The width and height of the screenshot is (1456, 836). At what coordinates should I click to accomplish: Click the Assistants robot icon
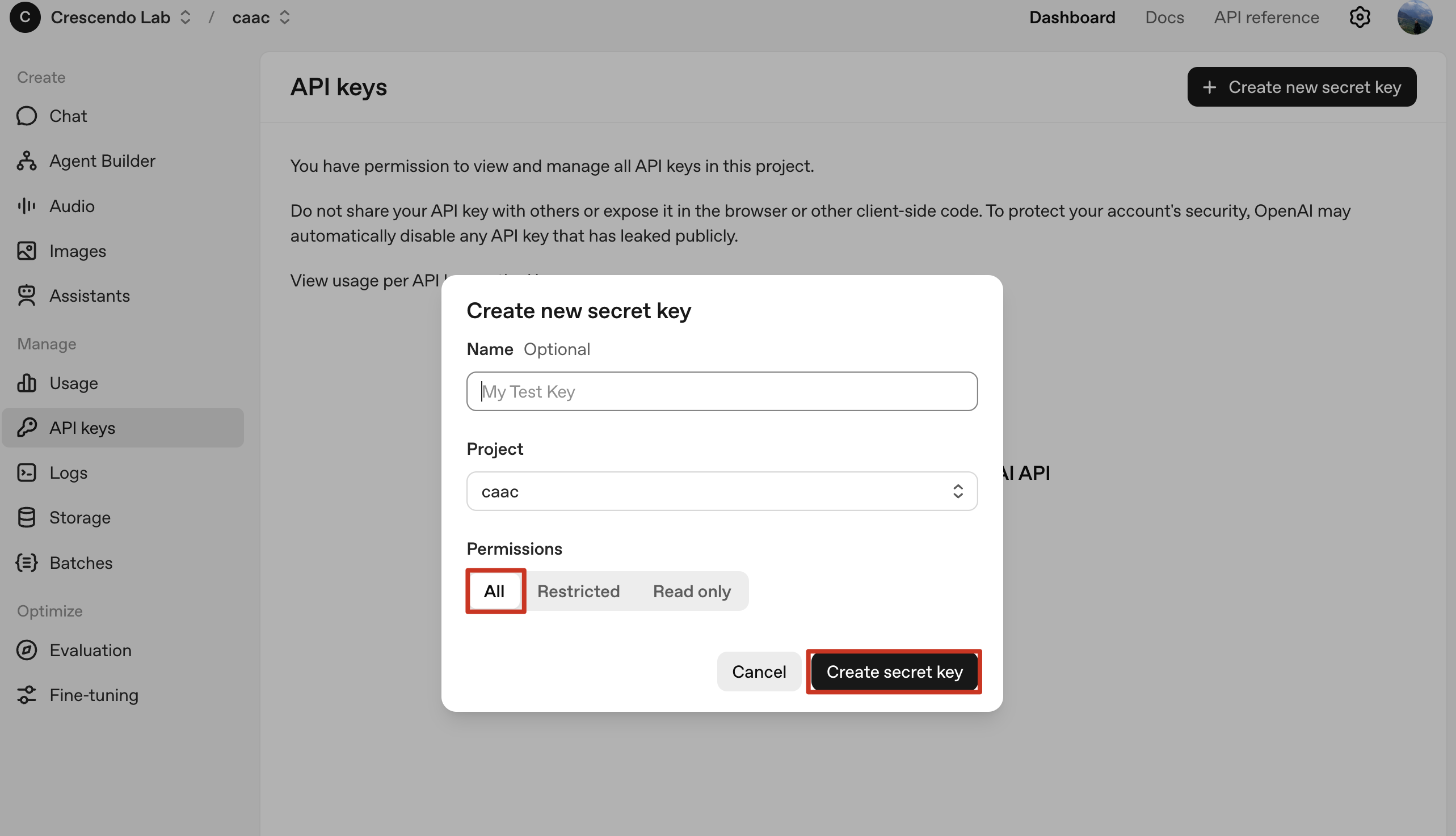(27, 295)
